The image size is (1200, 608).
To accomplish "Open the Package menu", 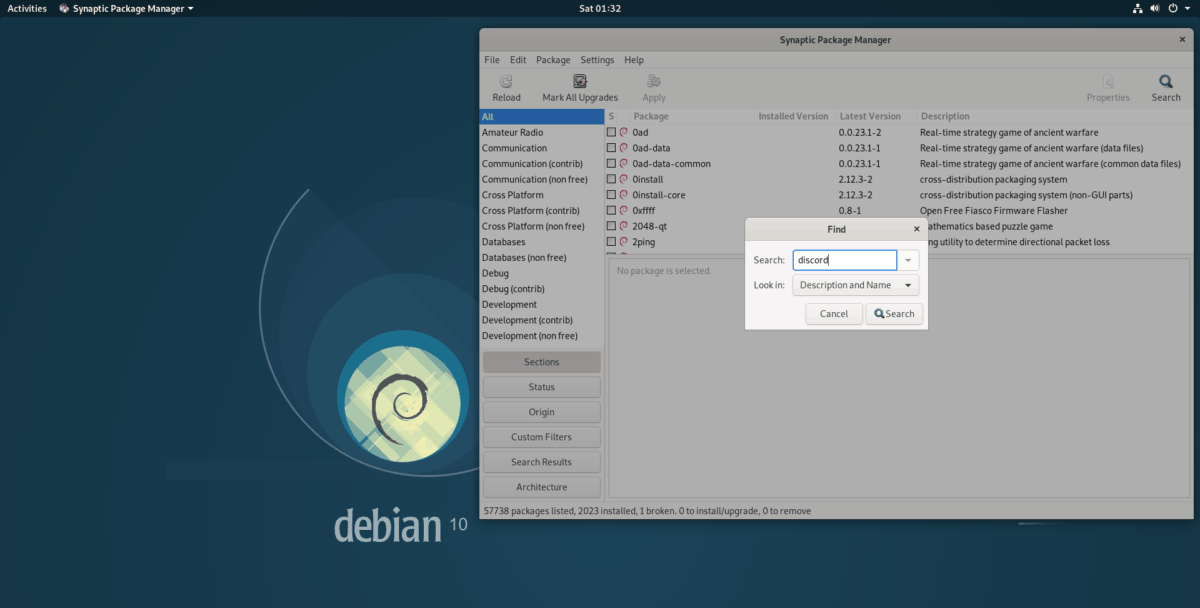I will tap(553, 60).
